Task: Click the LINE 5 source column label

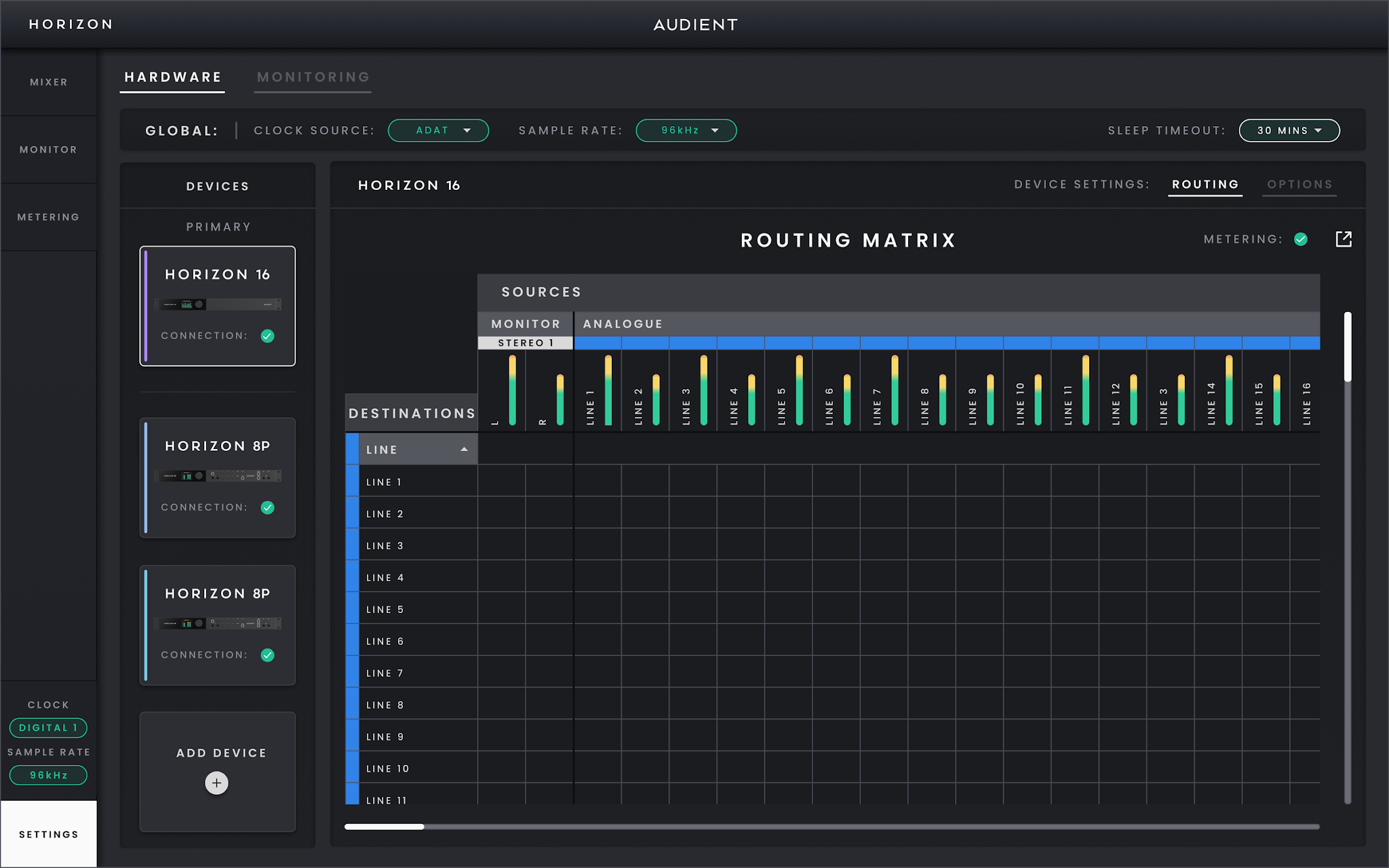Action: click(x=781, y=407)
